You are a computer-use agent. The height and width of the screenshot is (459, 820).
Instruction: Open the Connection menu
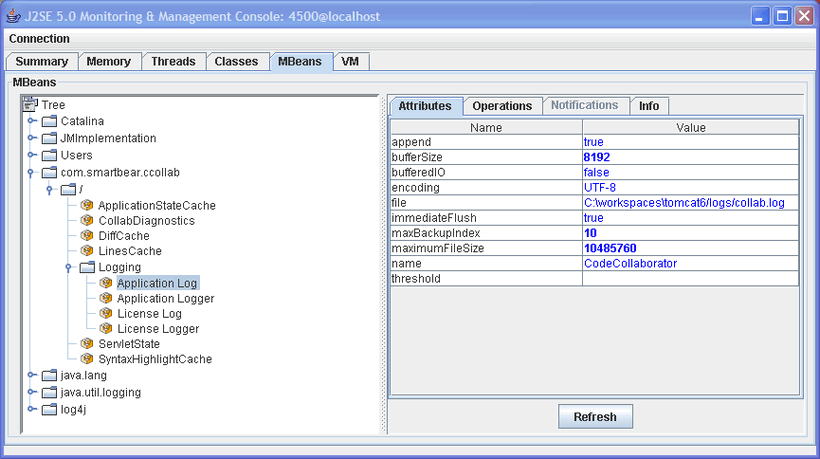(40, 39)
